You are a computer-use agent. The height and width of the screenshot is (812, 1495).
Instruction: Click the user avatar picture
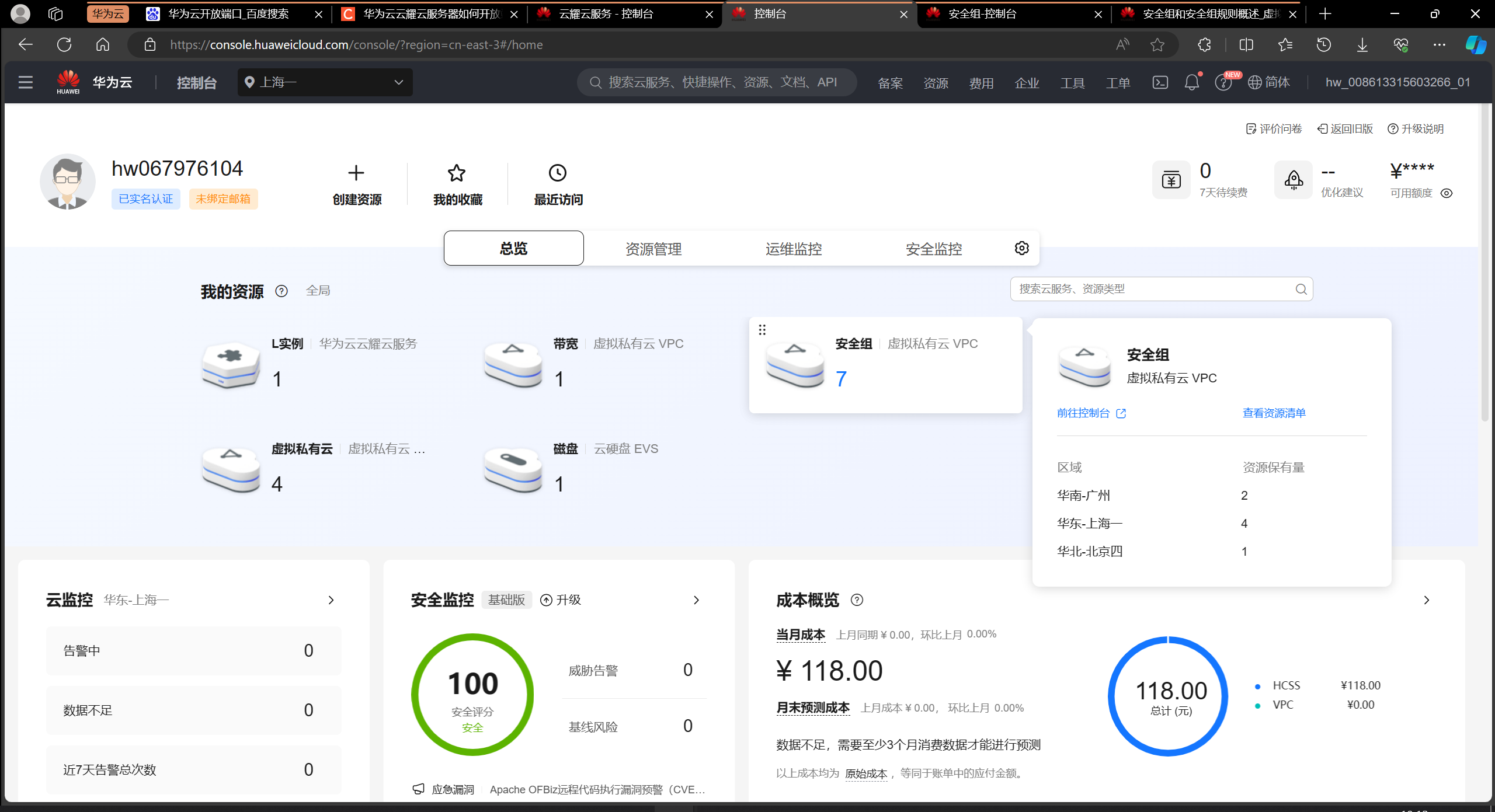(x=68, y=182)
